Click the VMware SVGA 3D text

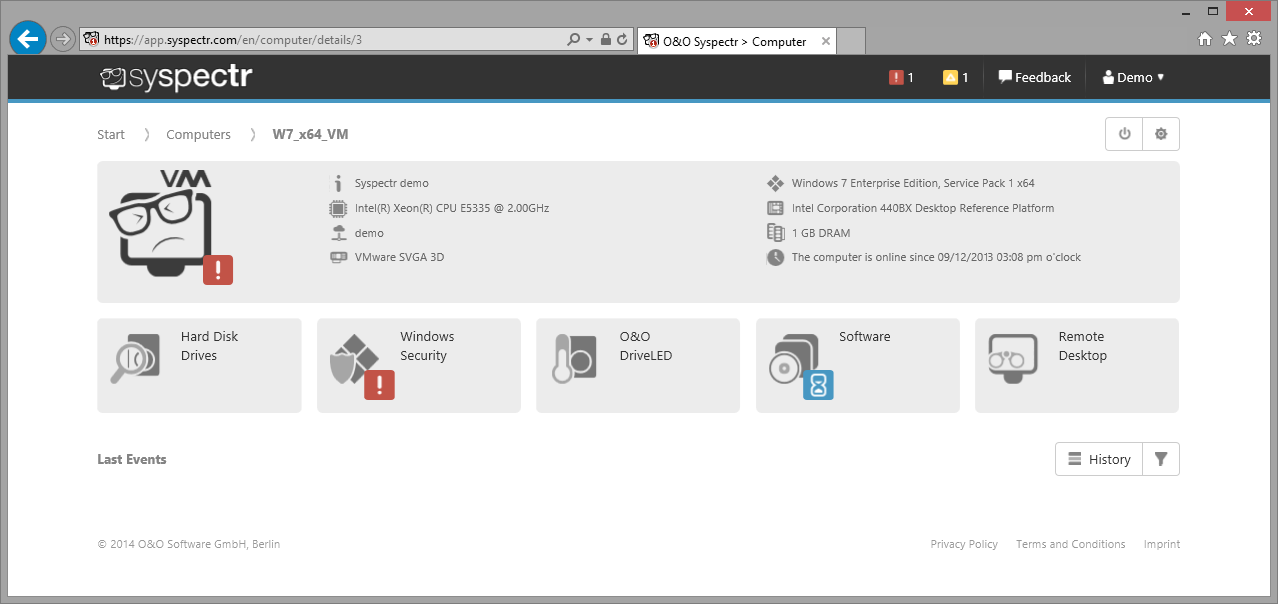pyautogui.click(x=400, y=257)
